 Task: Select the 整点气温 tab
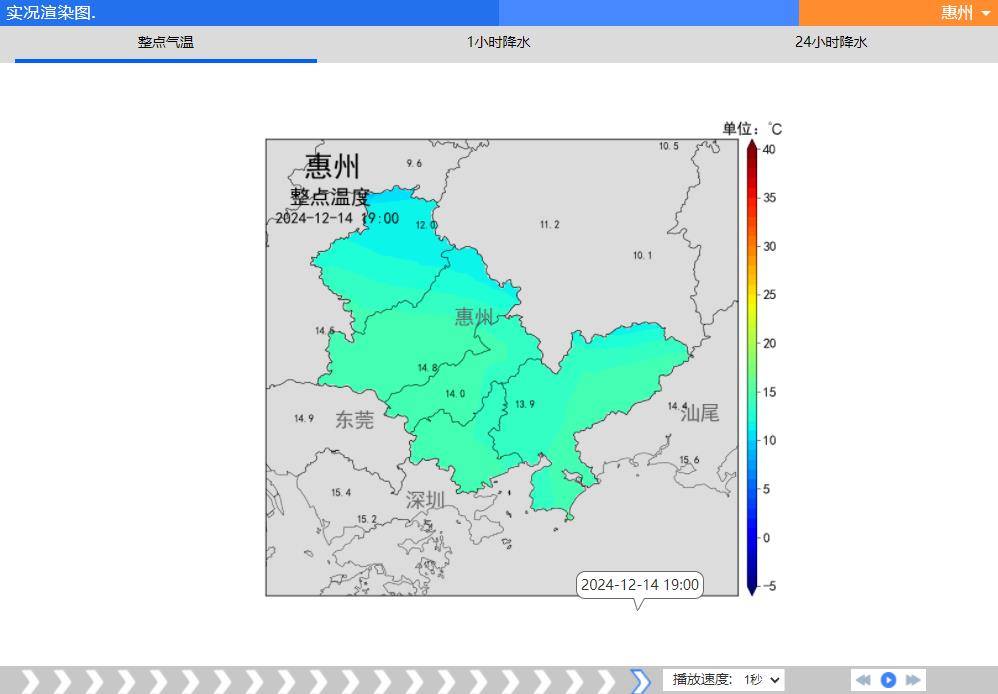coord(166,42)
